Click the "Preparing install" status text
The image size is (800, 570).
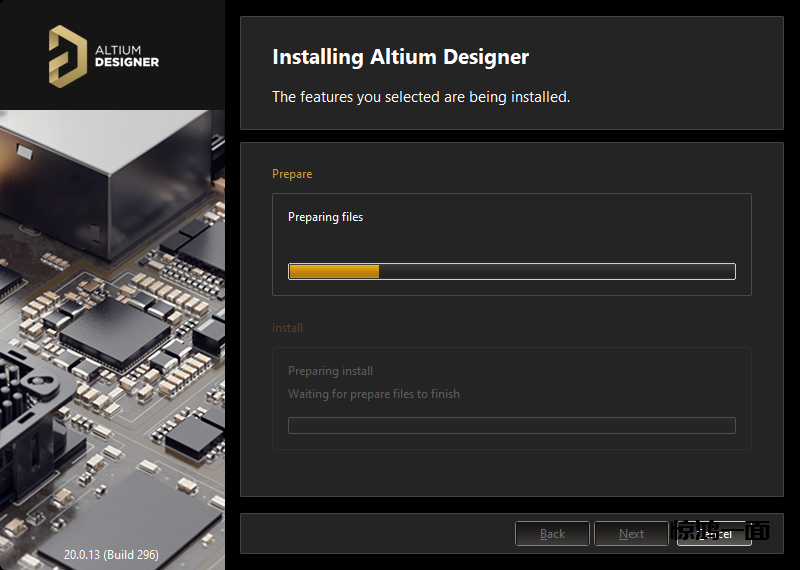pyautogui.click(x=330, y=371)
